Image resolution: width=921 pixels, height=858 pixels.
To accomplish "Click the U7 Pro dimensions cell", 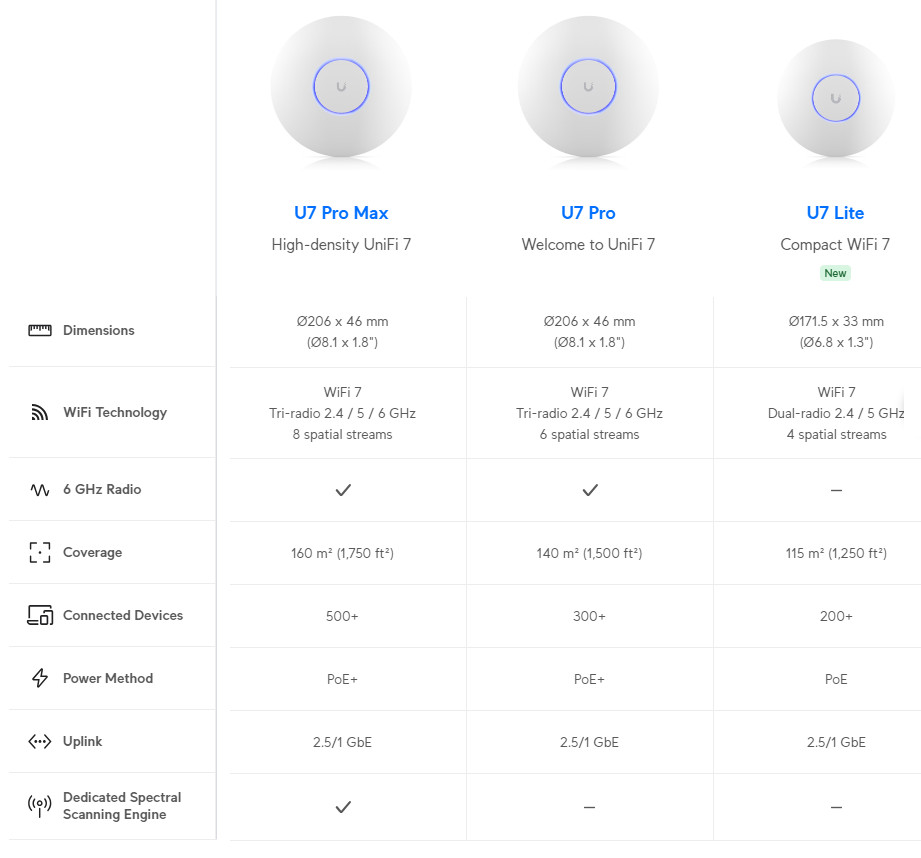I will (x=589, y=332).
